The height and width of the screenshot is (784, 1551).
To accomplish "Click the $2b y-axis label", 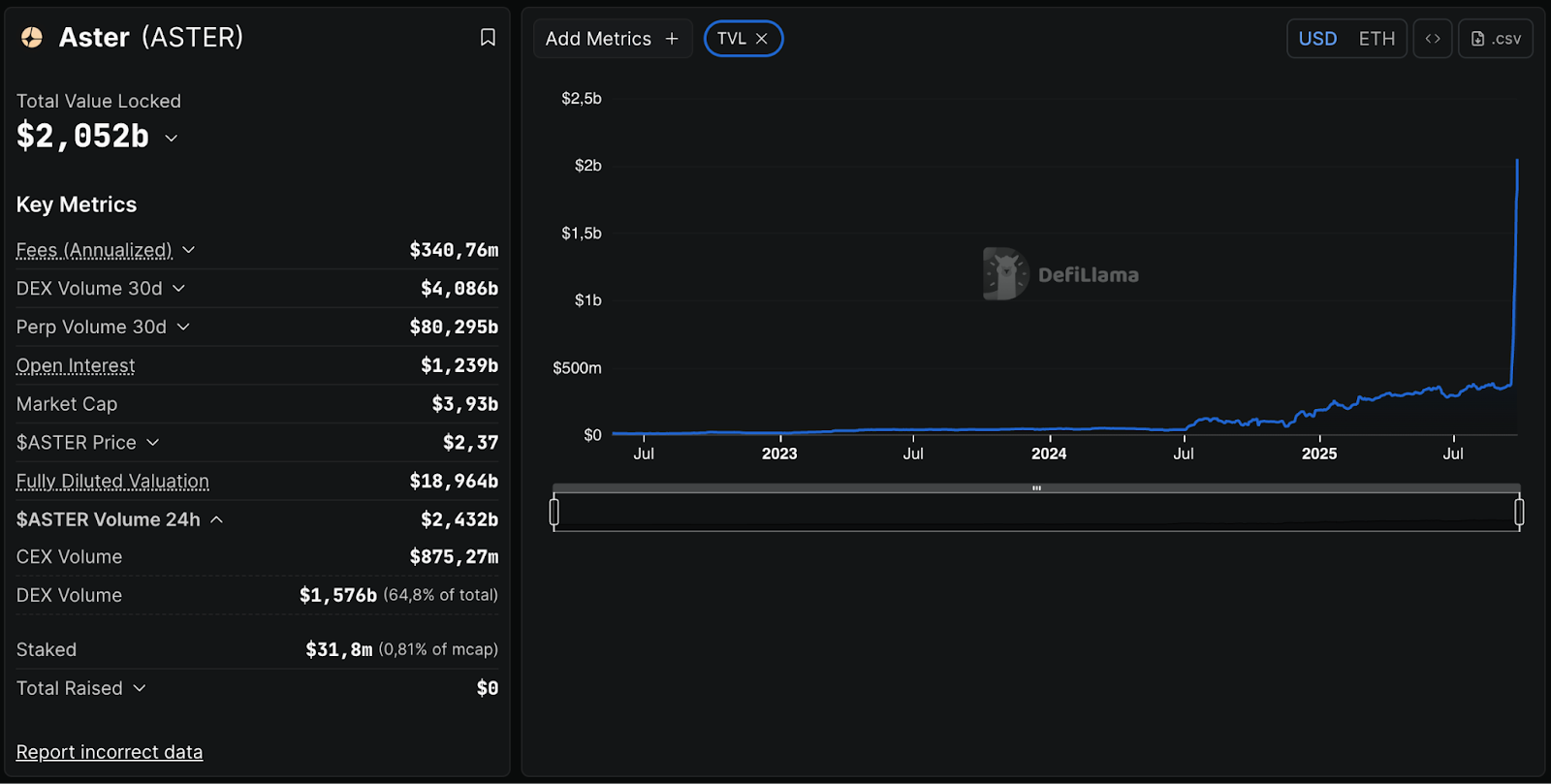I will tap(588, 166).
